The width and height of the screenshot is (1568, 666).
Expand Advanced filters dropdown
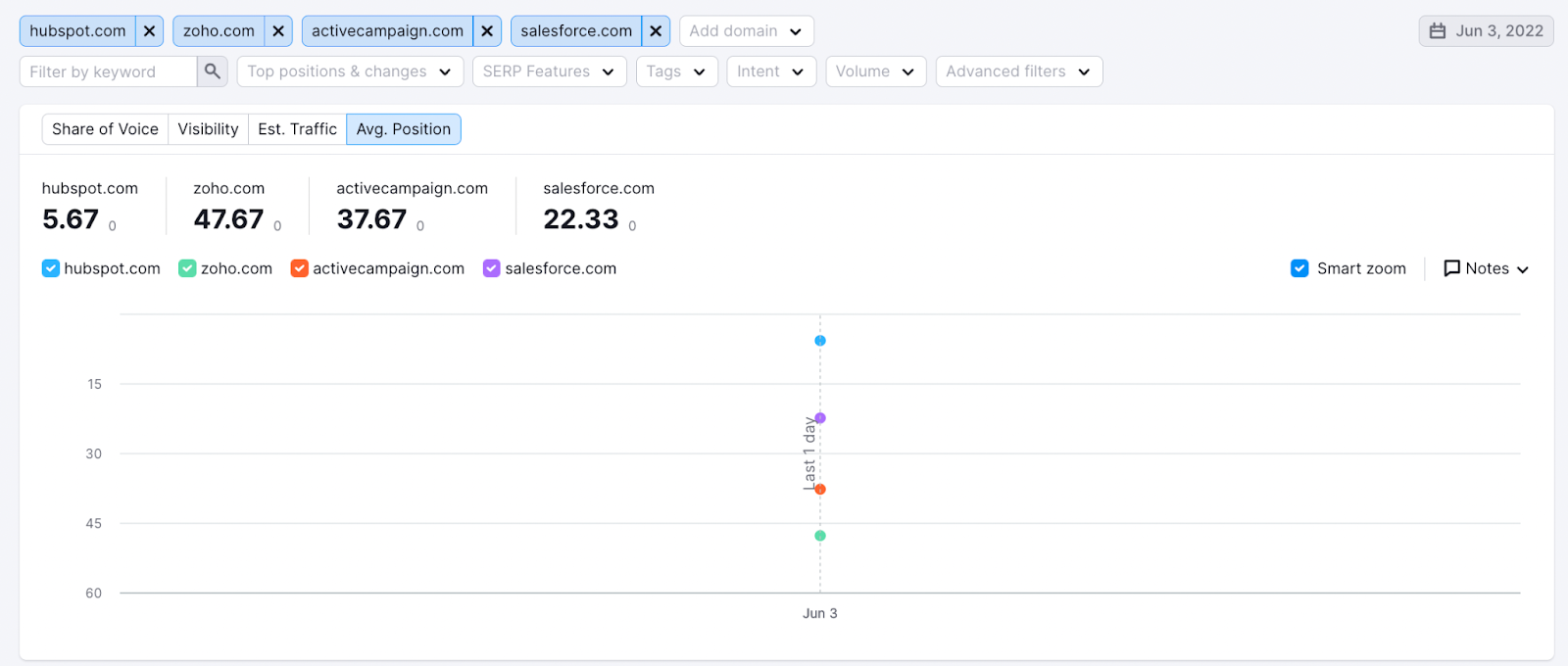pos(1019,71)
